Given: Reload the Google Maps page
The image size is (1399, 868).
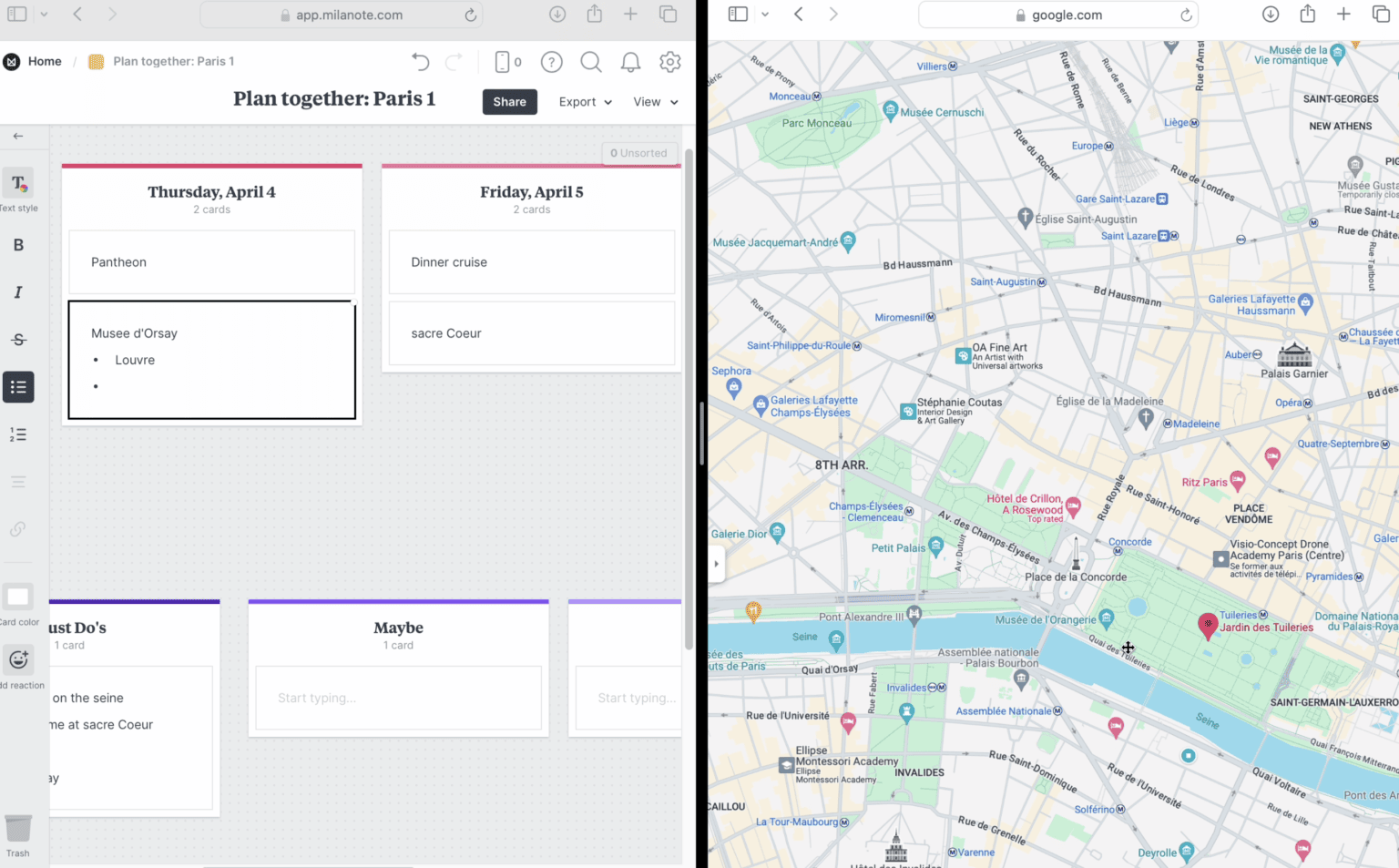Looking at the screenshot, I should pos(1186,15).
